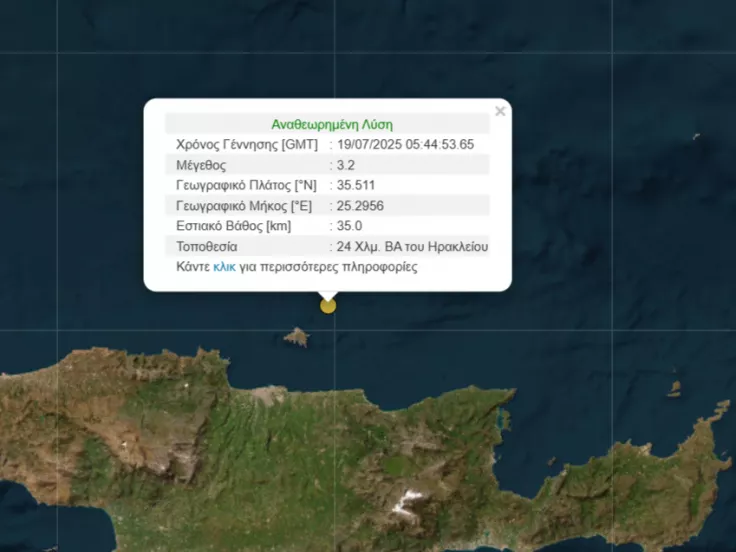Click the tiny islet off Crete's northeast coast
The image size is (736, 552).
675,387
